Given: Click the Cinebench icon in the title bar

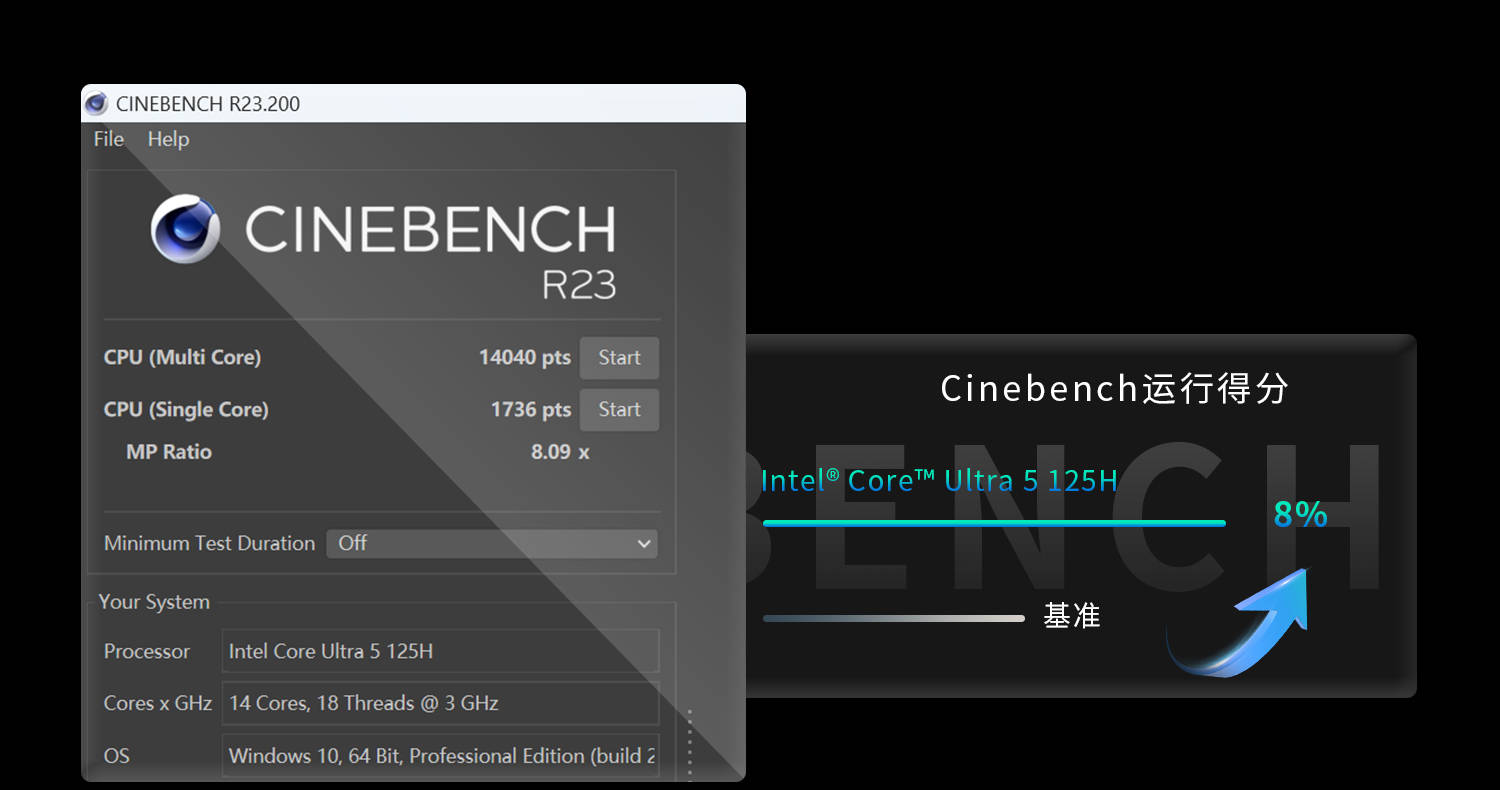Looking at the screenshot, I should pos(97,104).
